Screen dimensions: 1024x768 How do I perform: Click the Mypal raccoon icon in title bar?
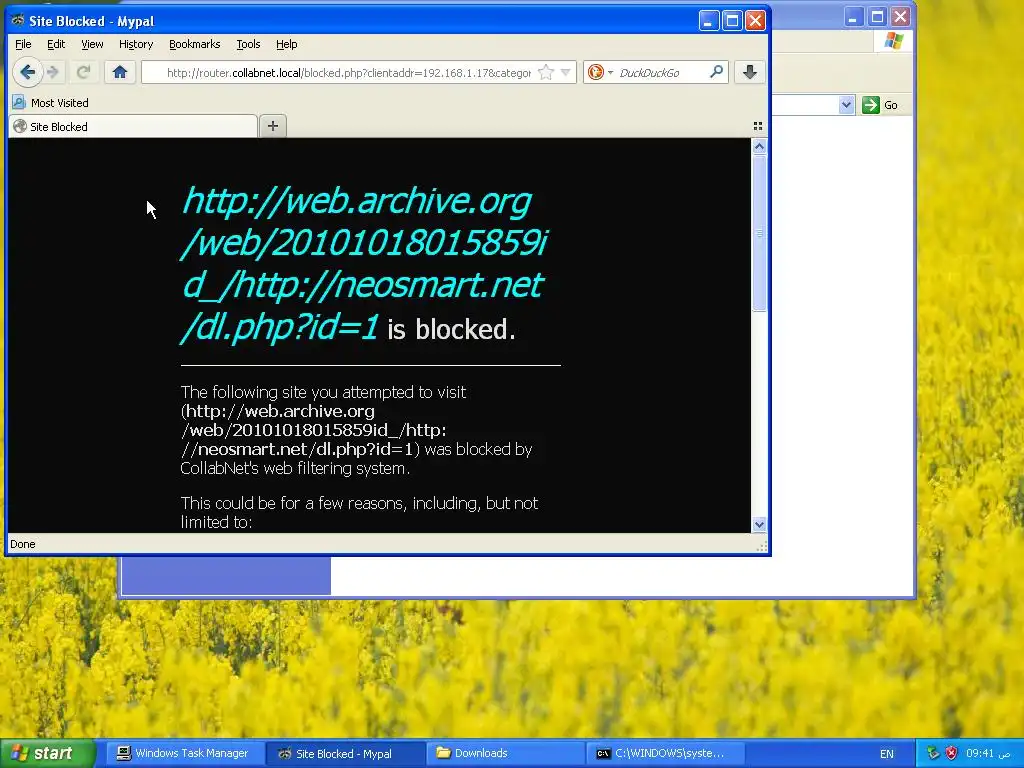(18, 20)
